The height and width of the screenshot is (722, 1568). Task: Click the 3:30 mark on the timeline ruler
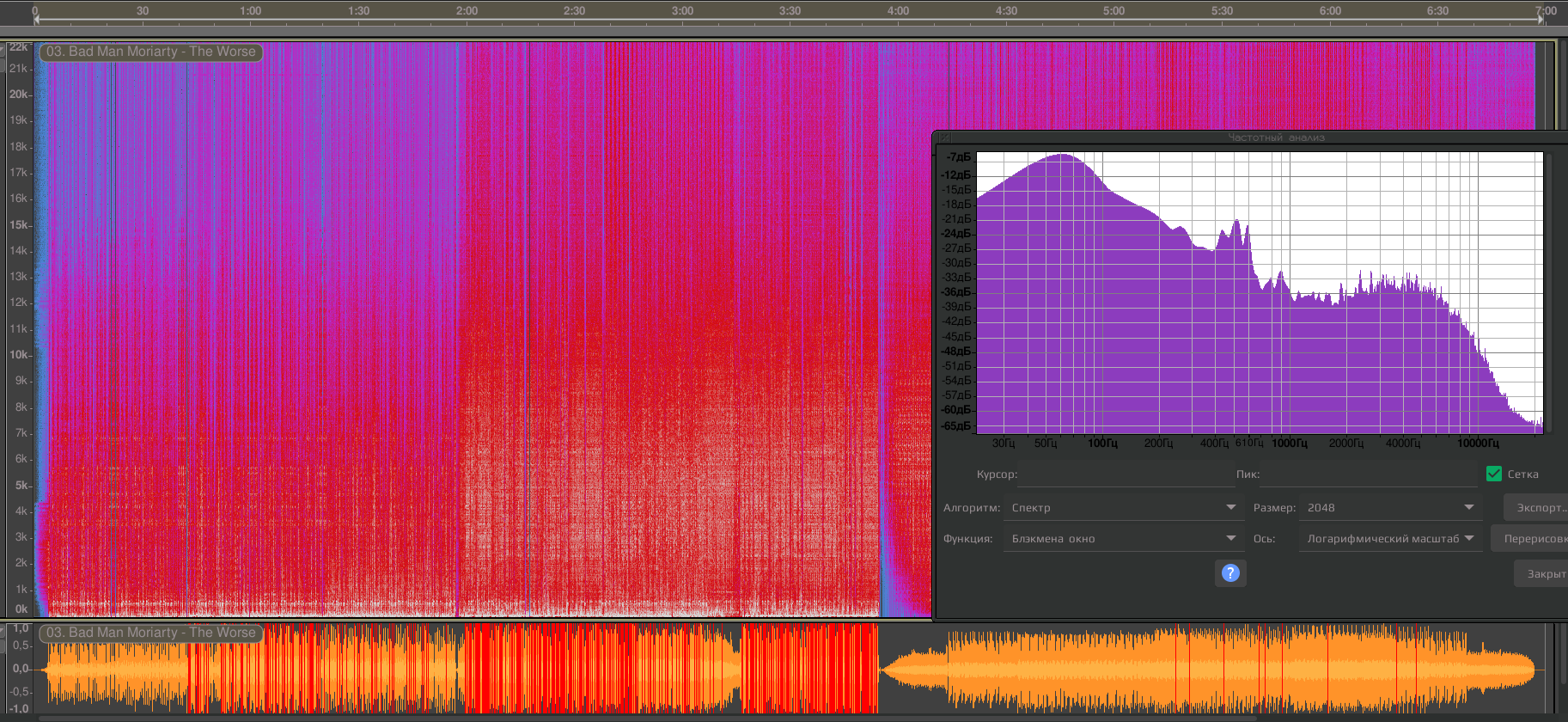tap(790, 11)
